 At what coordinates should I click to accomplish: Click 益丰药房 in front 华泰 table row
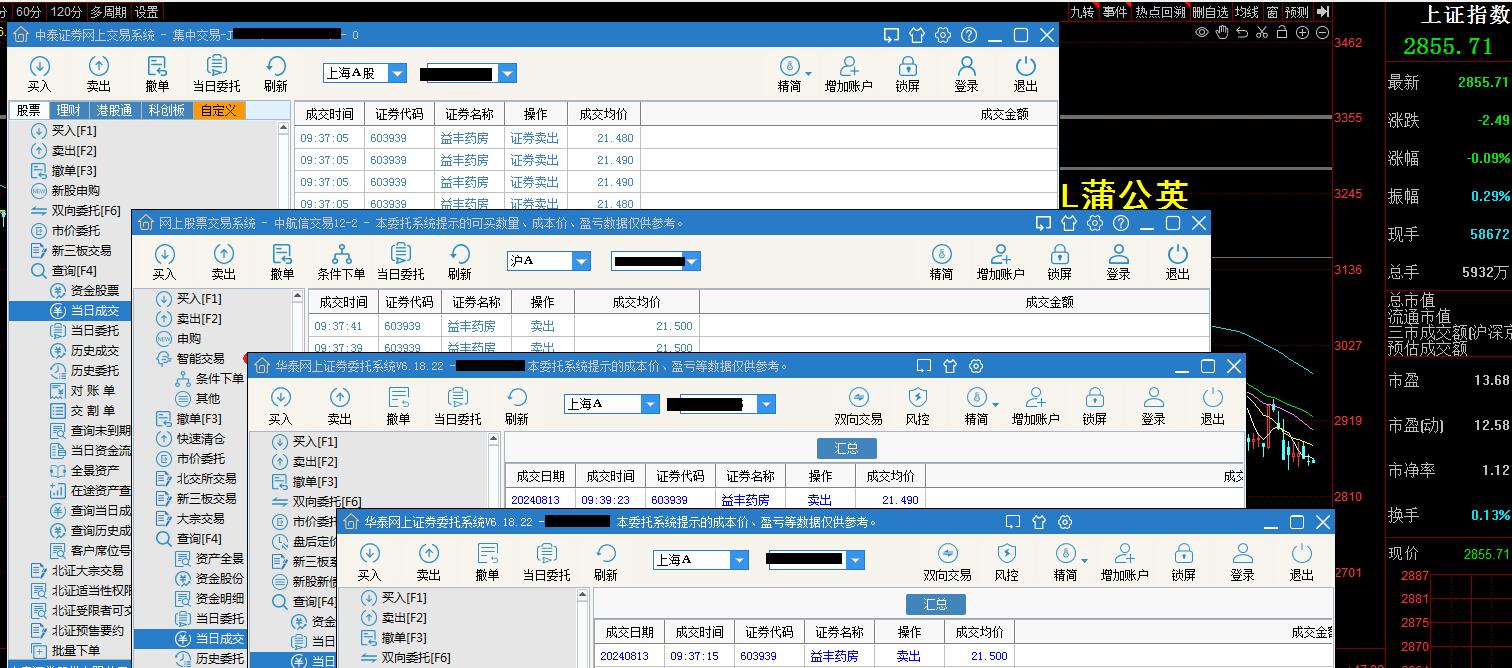pos(834,656)
